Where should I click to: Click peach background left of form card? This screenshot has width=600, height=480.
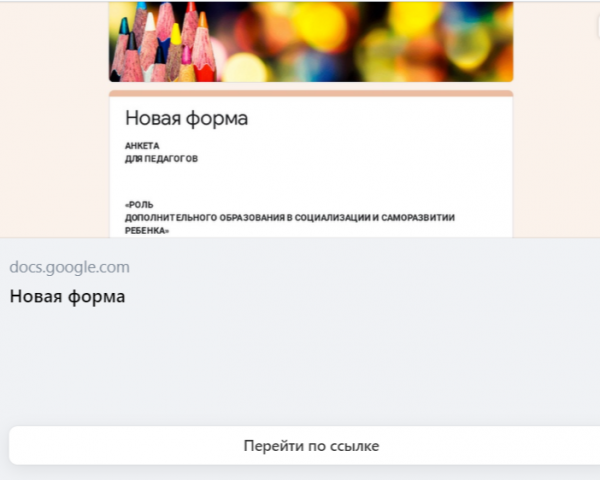click(x=54, y=150)
